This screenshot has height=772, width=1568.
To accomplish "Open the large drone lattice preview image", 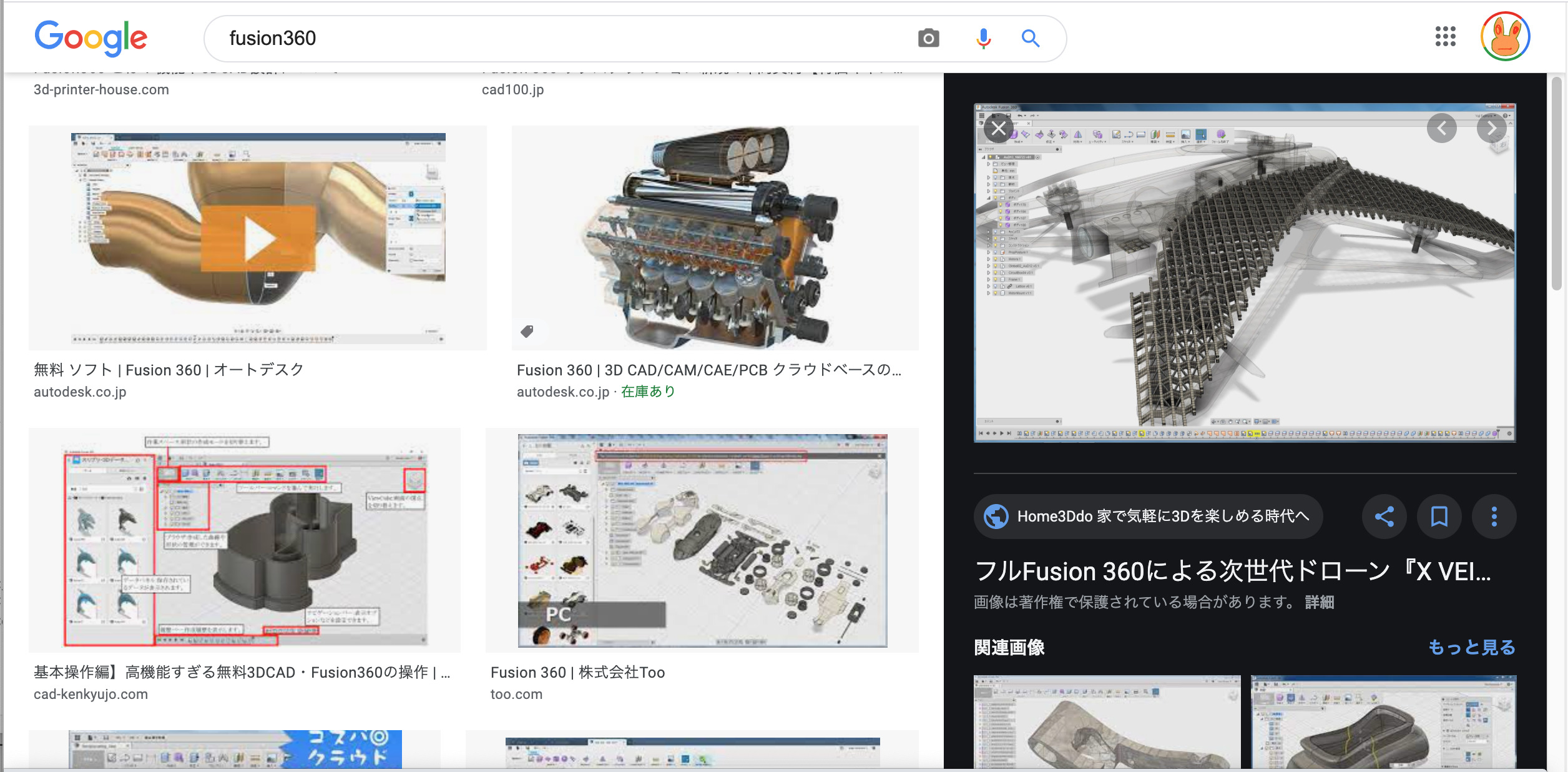I will (x=1245, y=272).
